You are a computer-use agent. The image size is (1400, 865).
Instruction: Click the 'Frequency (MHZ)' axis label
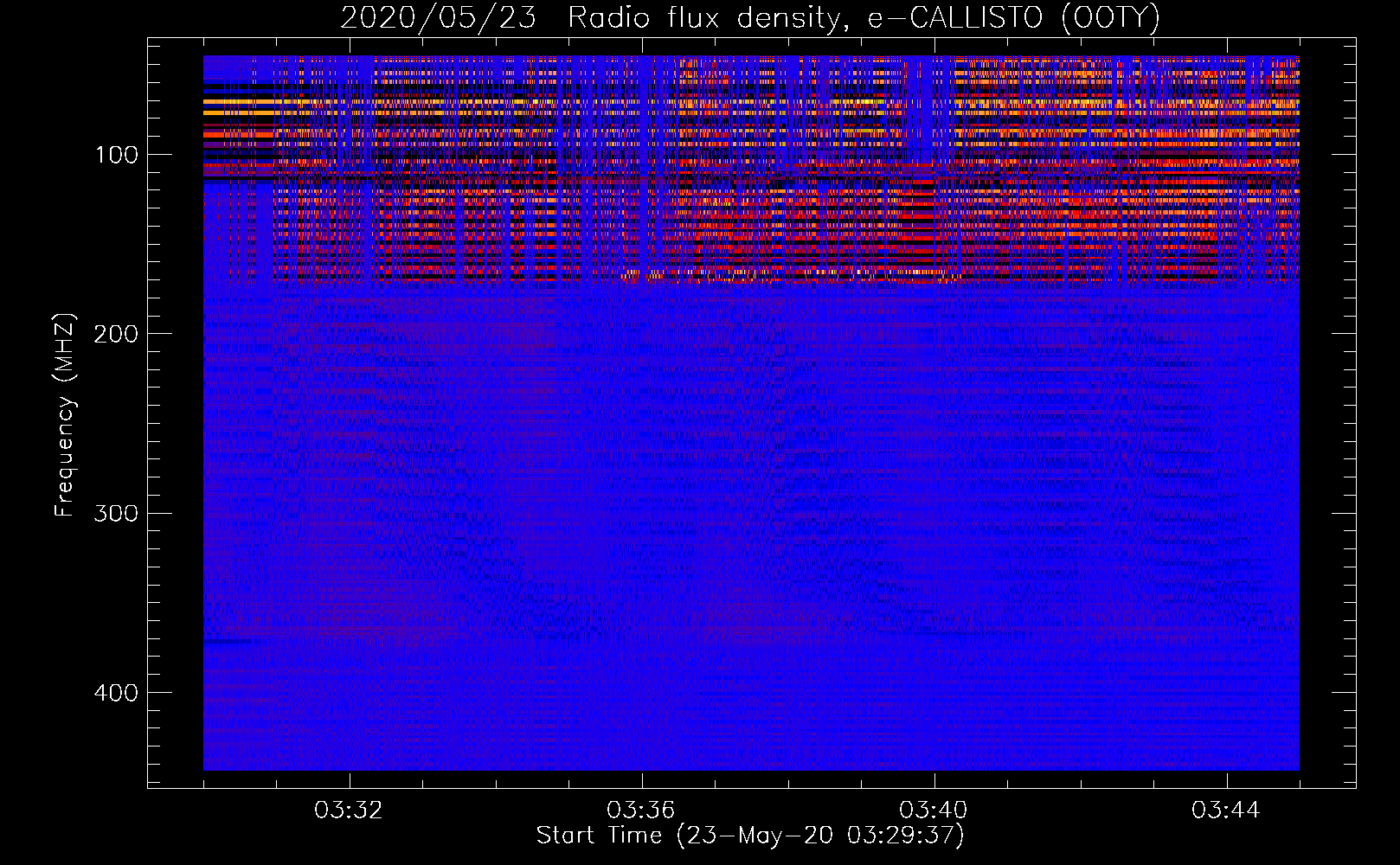click(65, 414)
